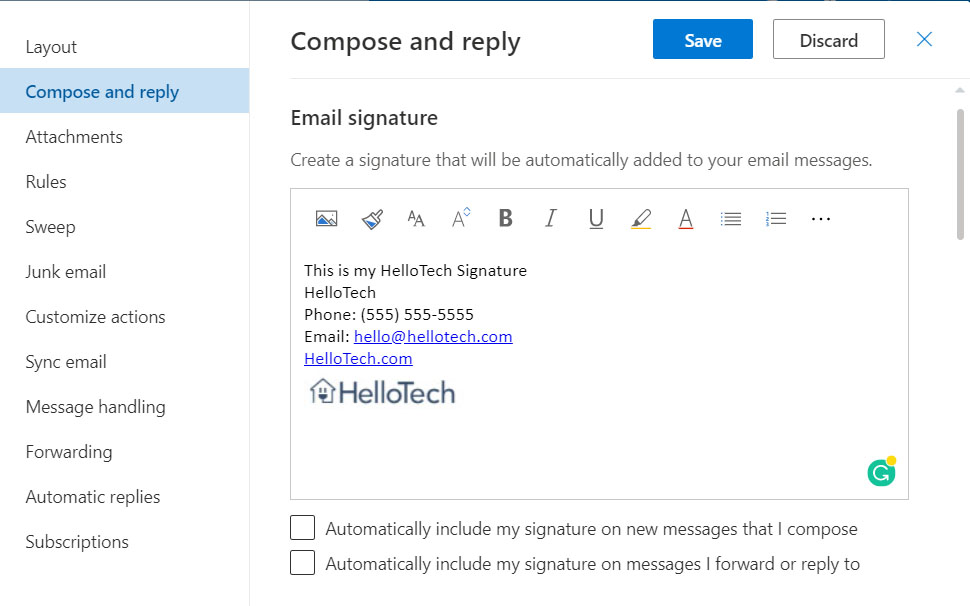
Task: Enable signature on new composed messages
Action: coord(302,528)
